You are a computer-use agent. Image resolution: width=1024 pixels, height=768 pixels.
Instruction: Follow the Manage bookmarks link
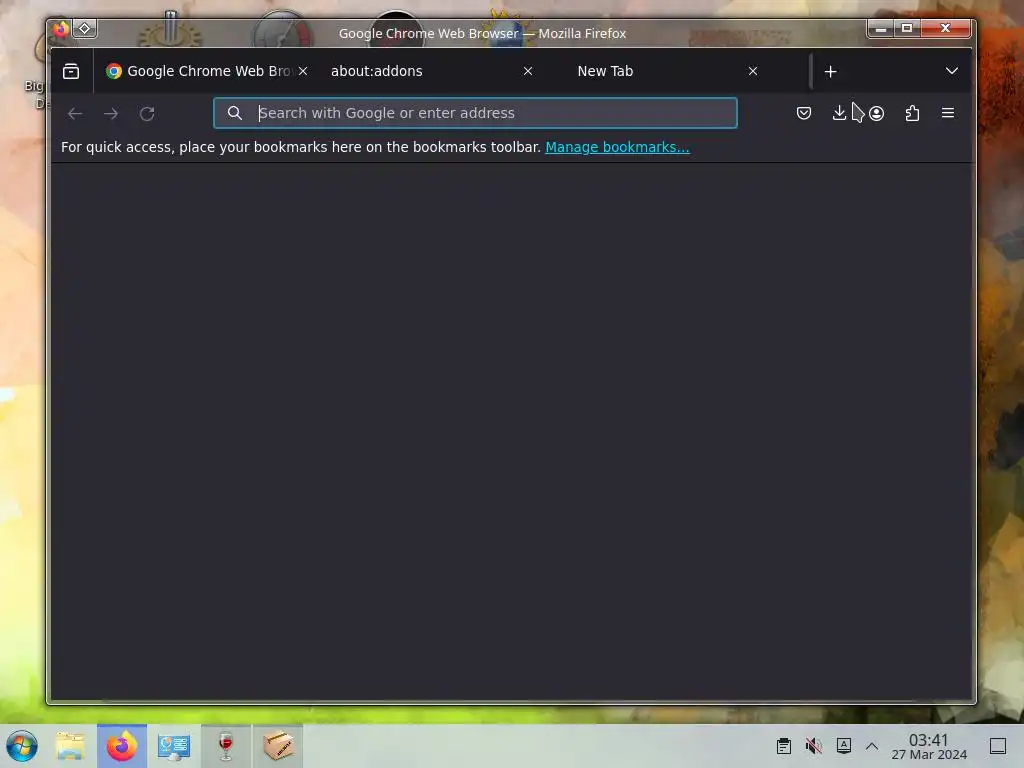click(617, 147)
